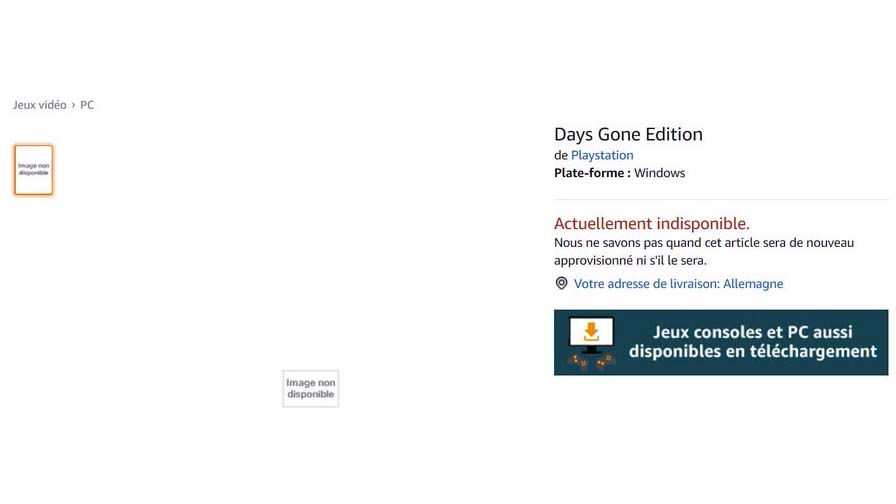Go to the PC breadcrumb category
Viewport: 896px width, 504px height.
(x=87, y=105)
